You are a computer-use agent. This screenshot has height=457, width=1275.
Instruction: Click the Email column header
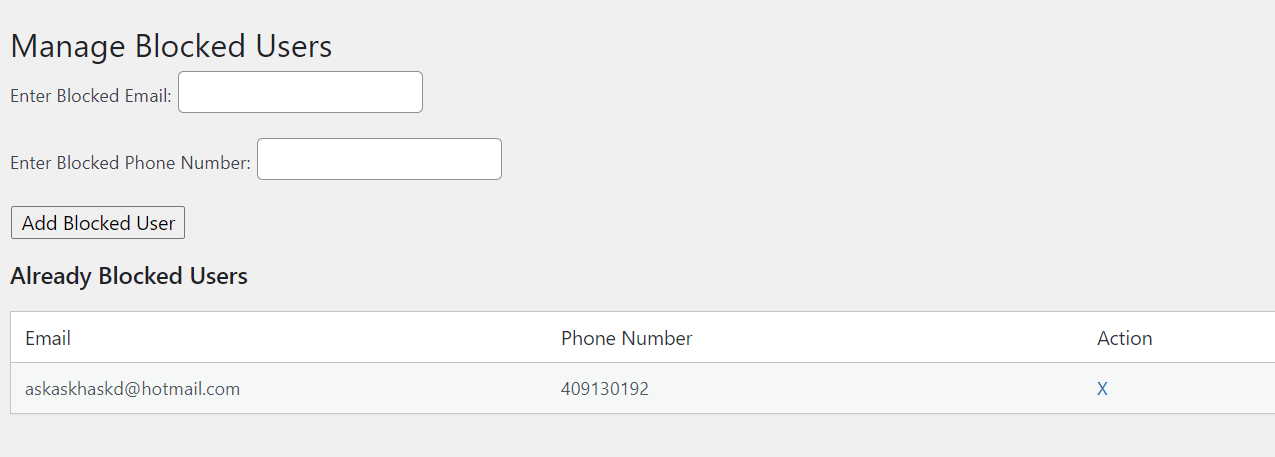coord(48,338)
